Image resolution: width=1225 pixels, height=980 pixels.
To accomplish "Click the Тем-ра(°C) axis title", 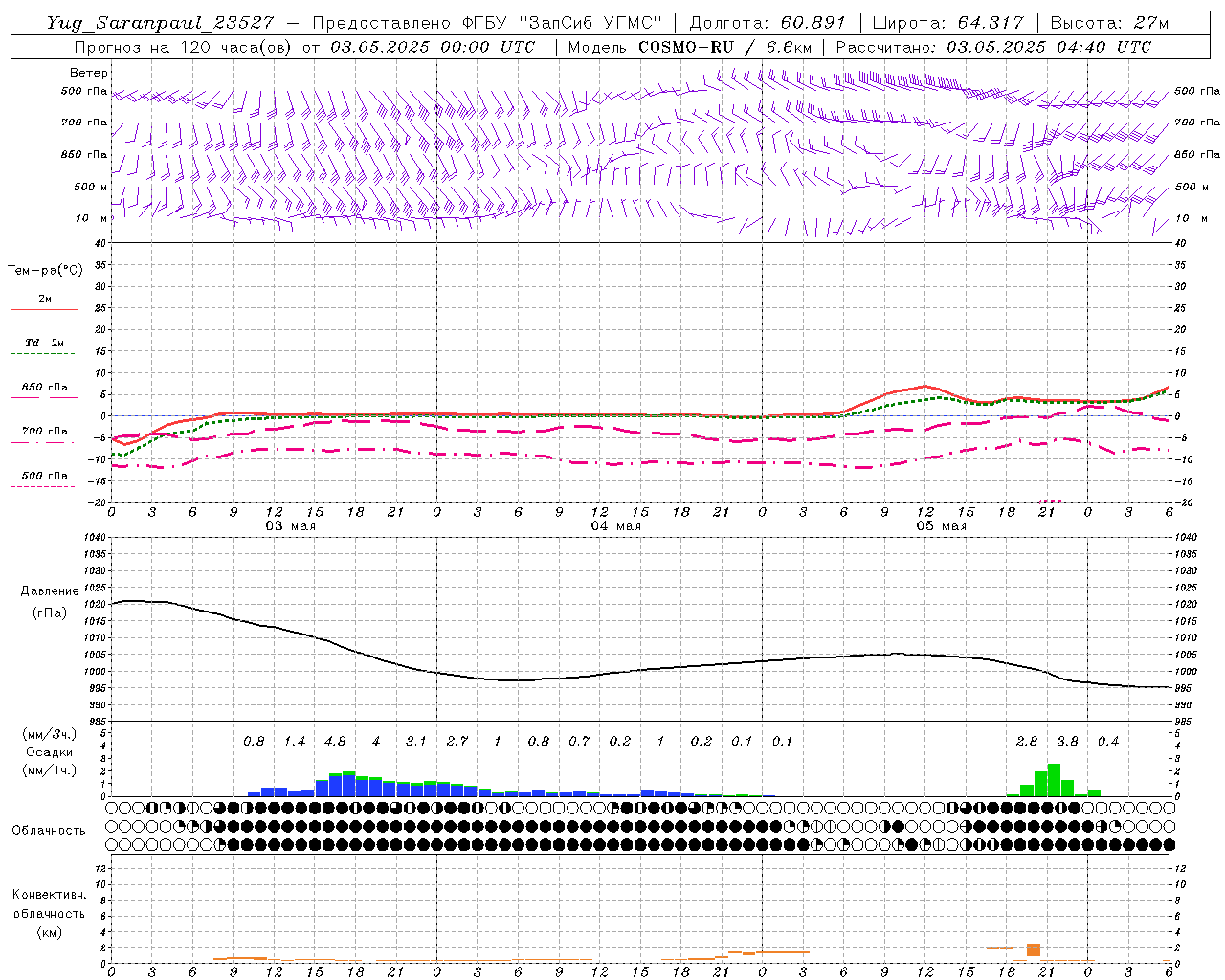I will (45, 271).
